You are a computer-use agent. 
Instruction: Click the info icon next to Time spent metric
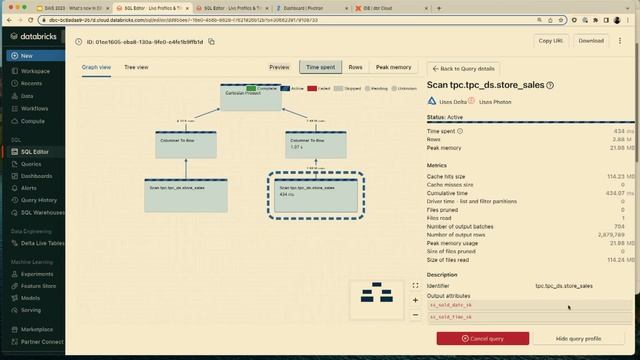coord(460,131)
